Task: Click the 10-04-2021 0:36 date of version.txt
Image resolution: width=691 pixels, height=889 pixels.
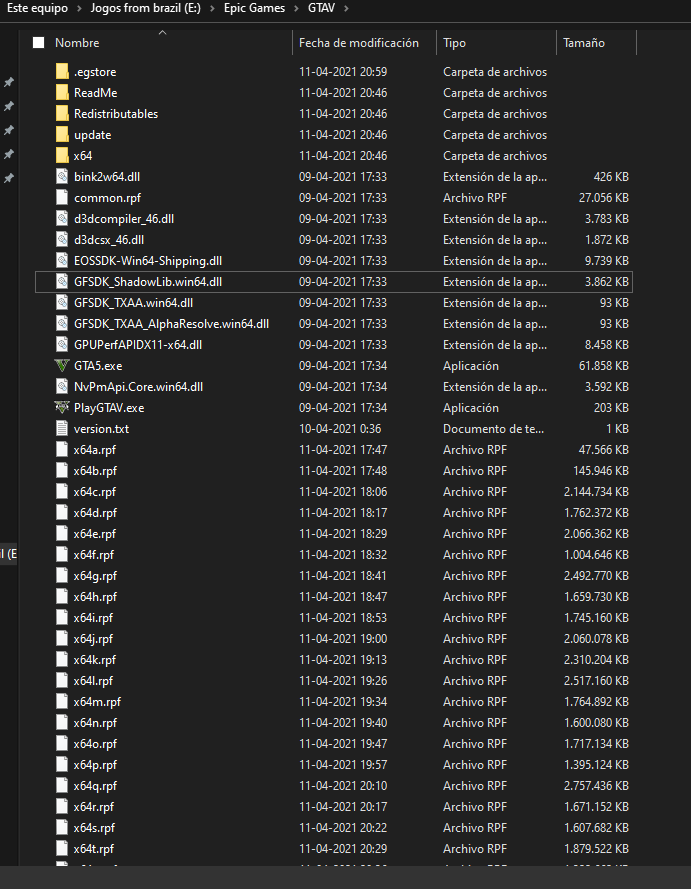Action: pyautogui.click(x=340, y=429)
